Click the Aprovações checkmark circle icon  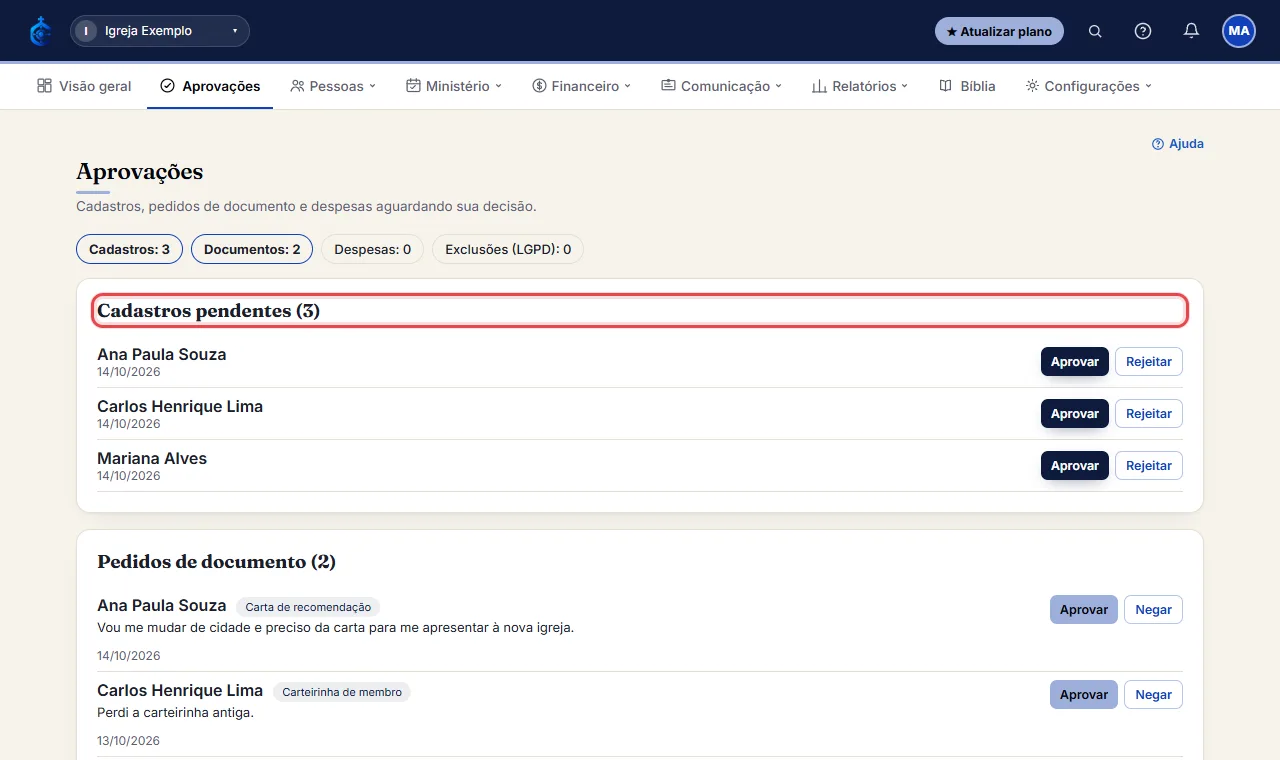click(x=167, y=86)
